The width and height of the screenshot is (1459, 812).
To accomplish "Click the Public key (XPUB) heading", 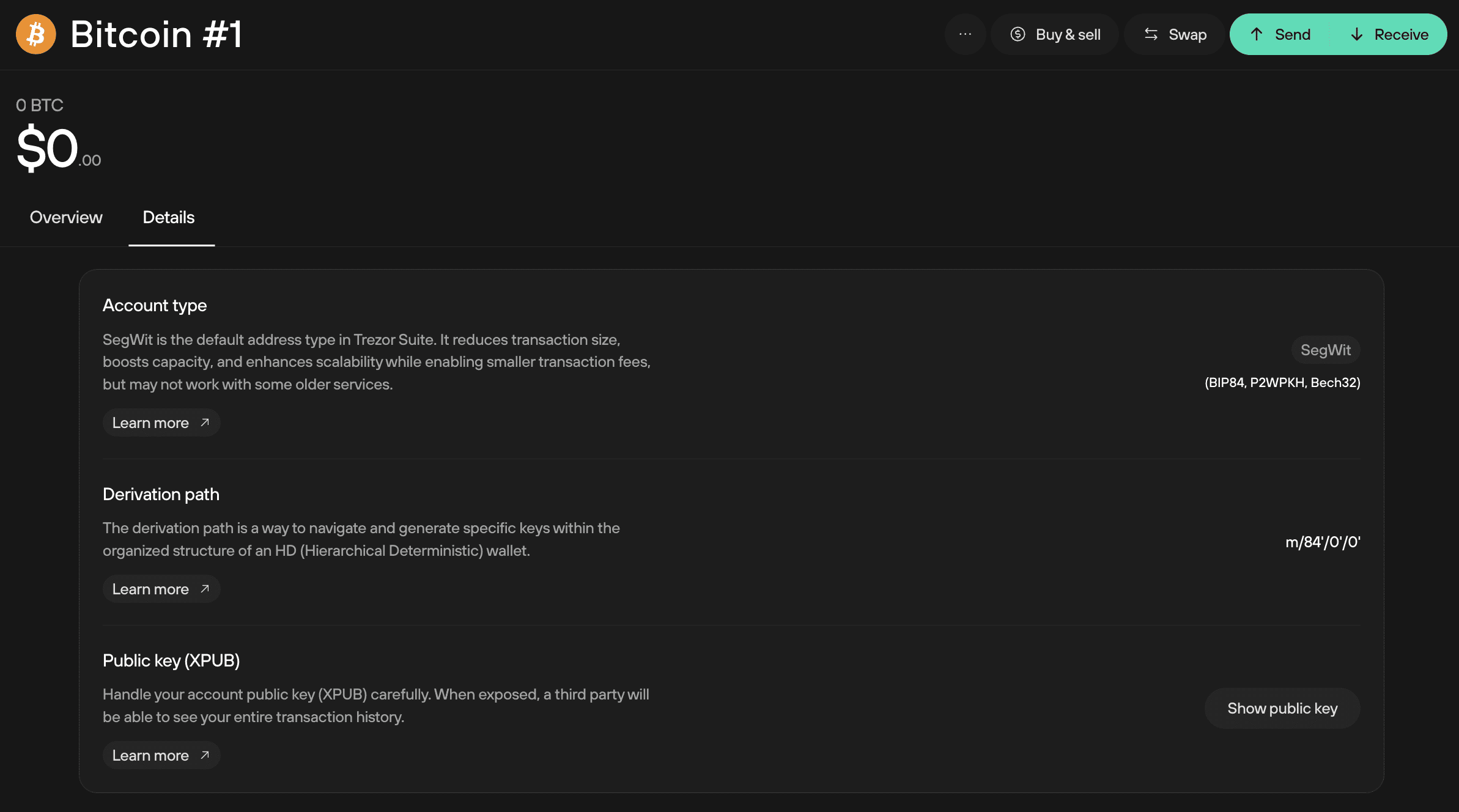I will click(171, 660).
